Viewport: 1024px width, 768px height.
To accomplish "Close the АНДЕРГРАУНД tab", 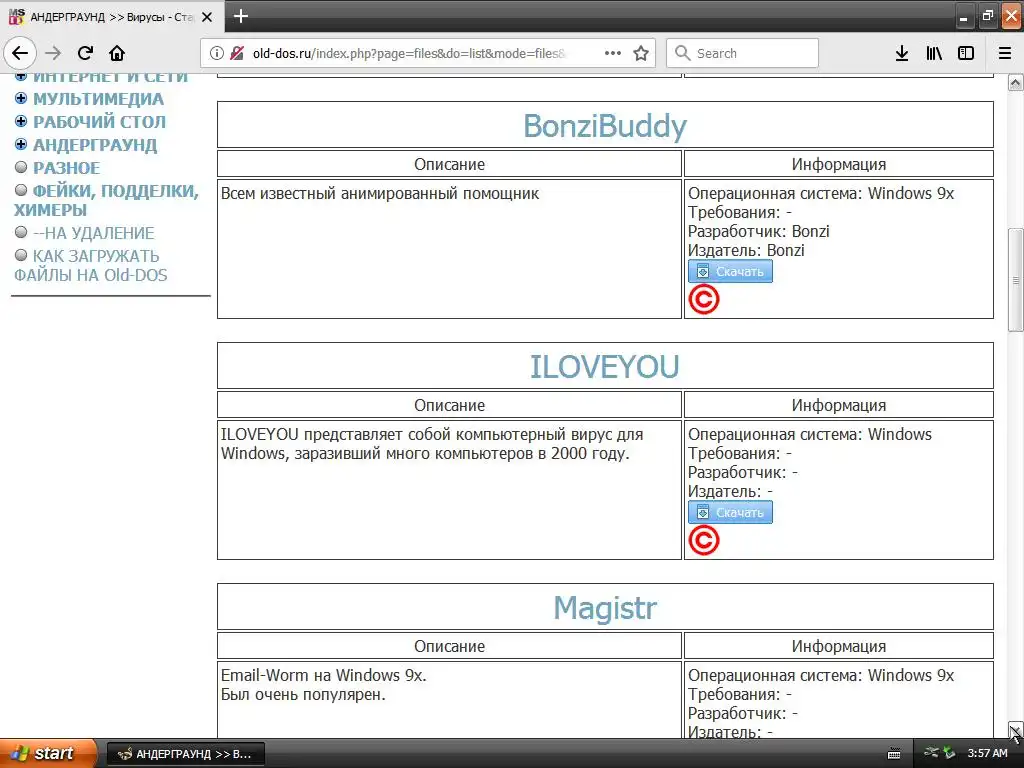I will (x=207, y=17).
